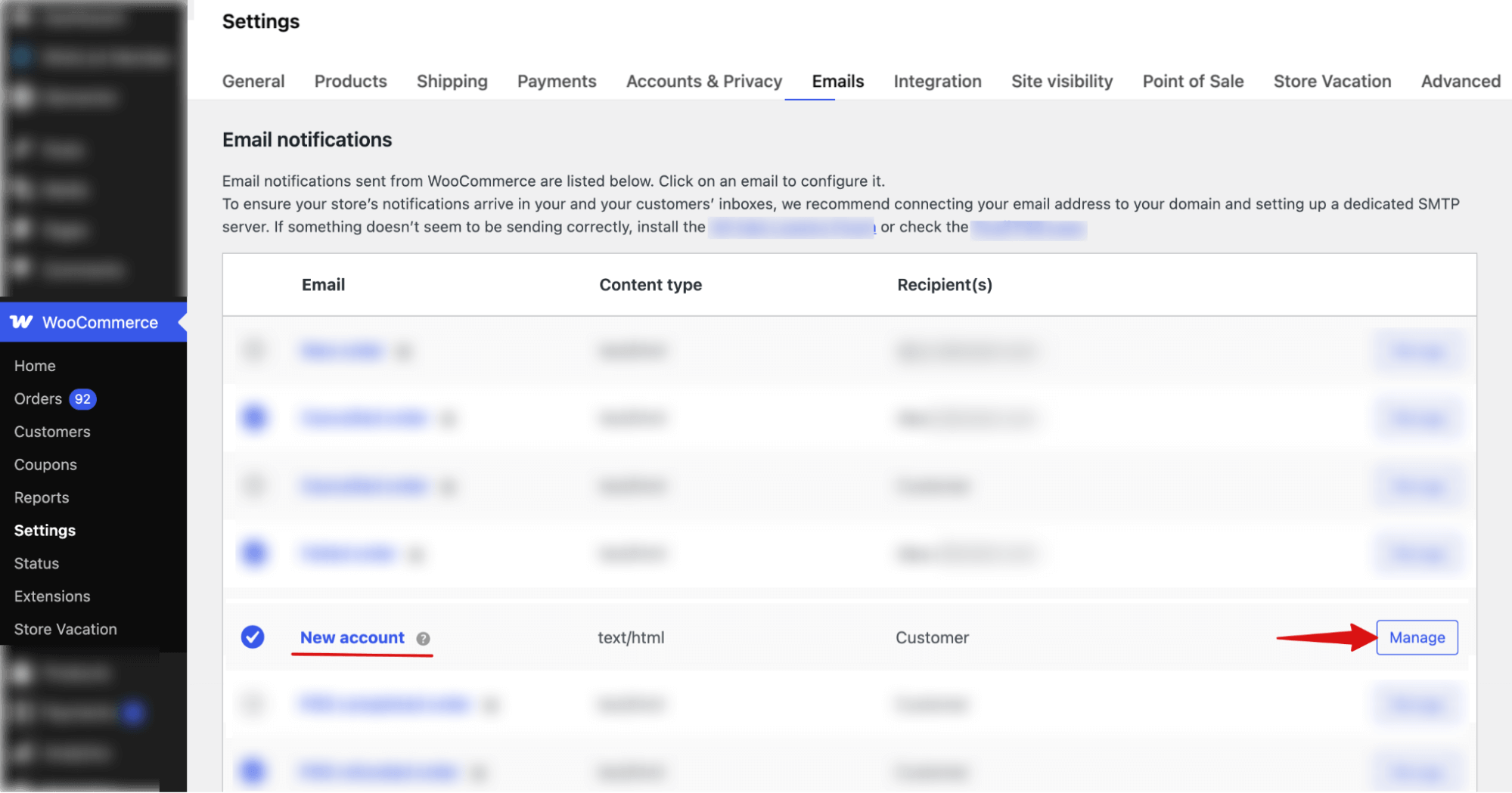Image resolution: width=1512 pixels, height=793 pixels.
Task: Toggle the New account email notification on/off
Action: pyautogui.click(x=253, y=637)
